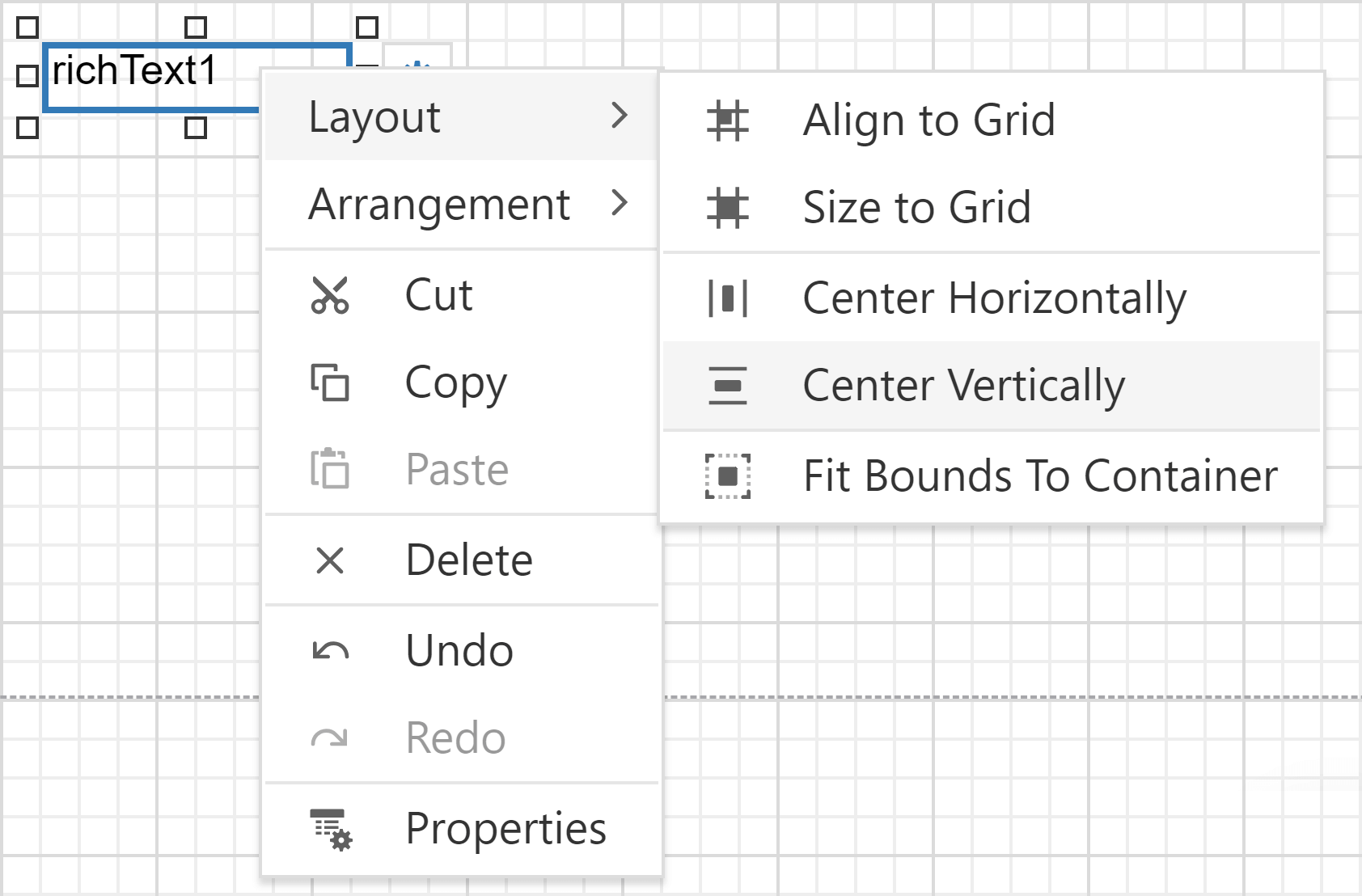The image size is (1362, 896).
Task: Click the Undo arrow icon
Action: click(x=331, y=649)
